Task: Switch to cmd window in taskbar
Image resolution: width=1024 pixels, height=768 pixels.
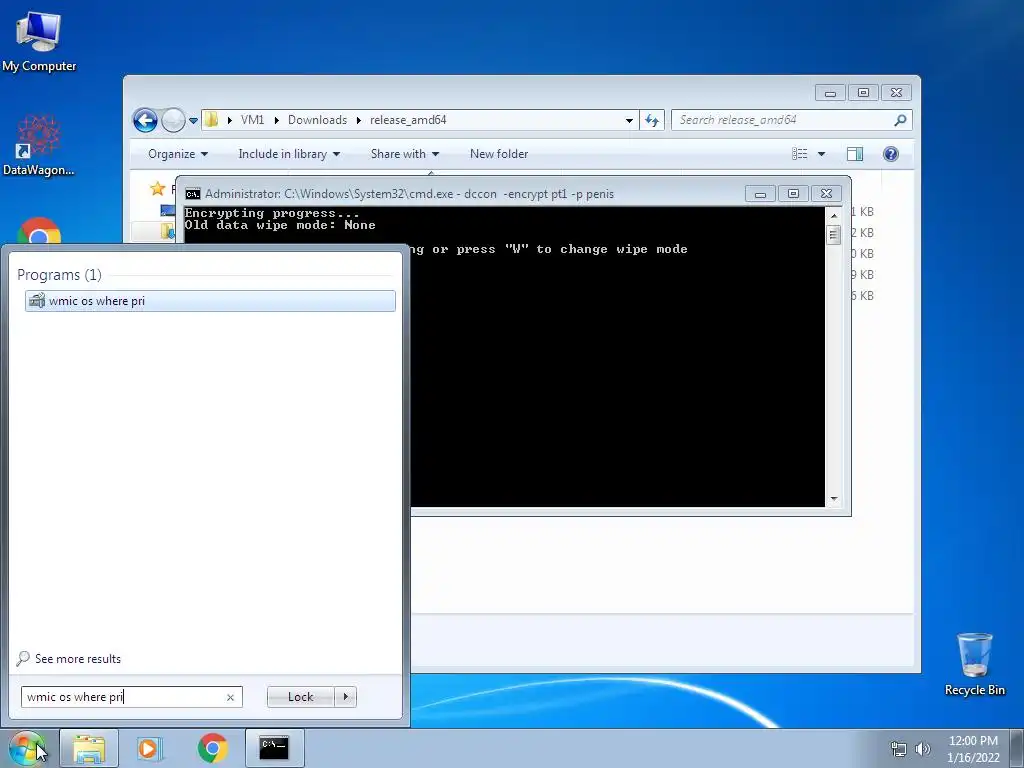Action: tap(274, 748)
